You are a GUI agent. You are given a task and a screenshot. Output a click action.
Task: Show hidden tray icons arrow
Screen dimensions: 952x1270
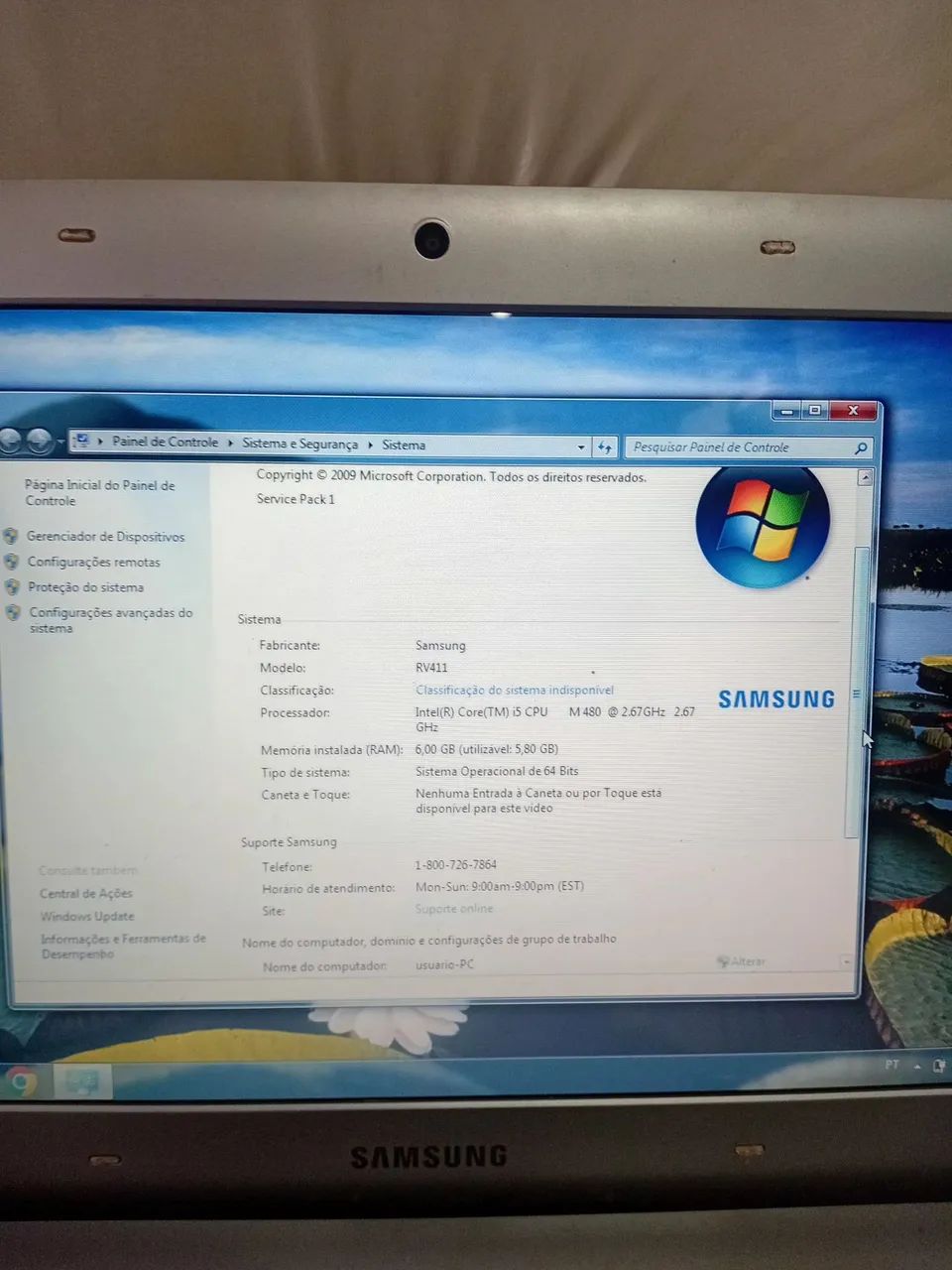(917, 1067)
